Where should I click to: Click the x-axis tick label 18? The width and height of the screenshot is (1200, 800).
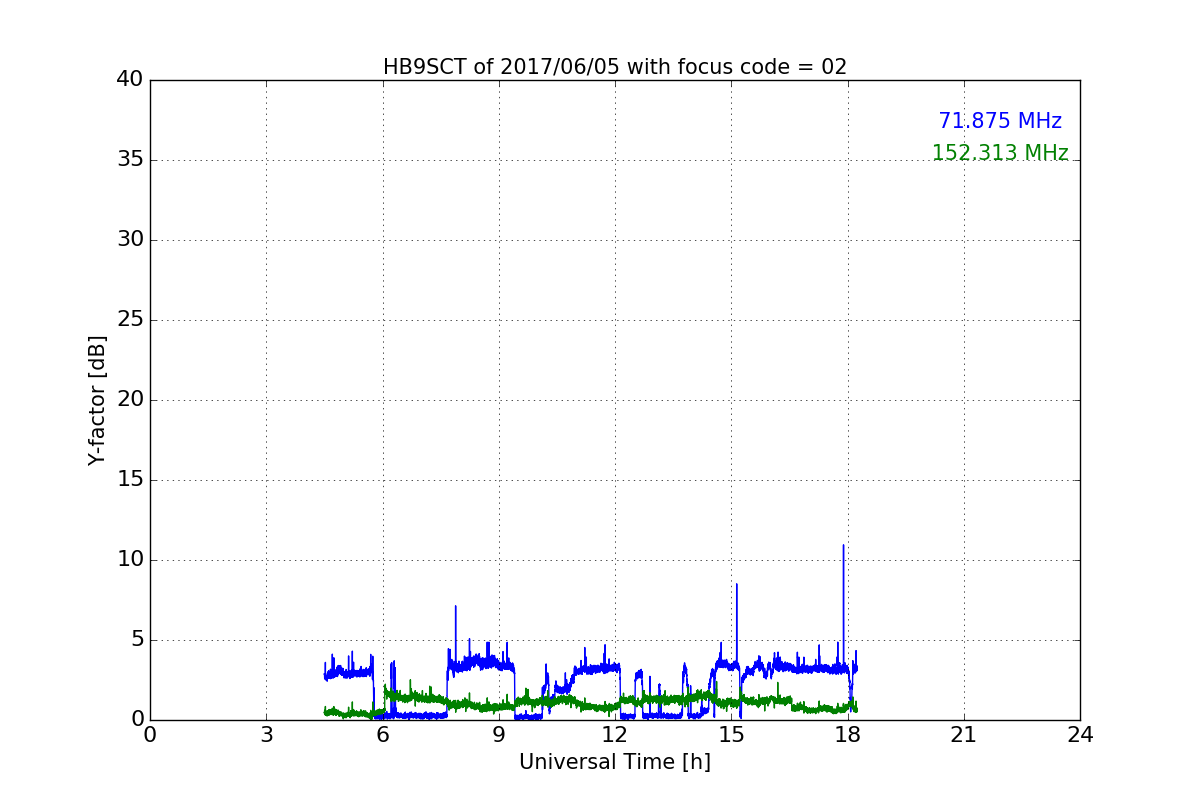847,735
